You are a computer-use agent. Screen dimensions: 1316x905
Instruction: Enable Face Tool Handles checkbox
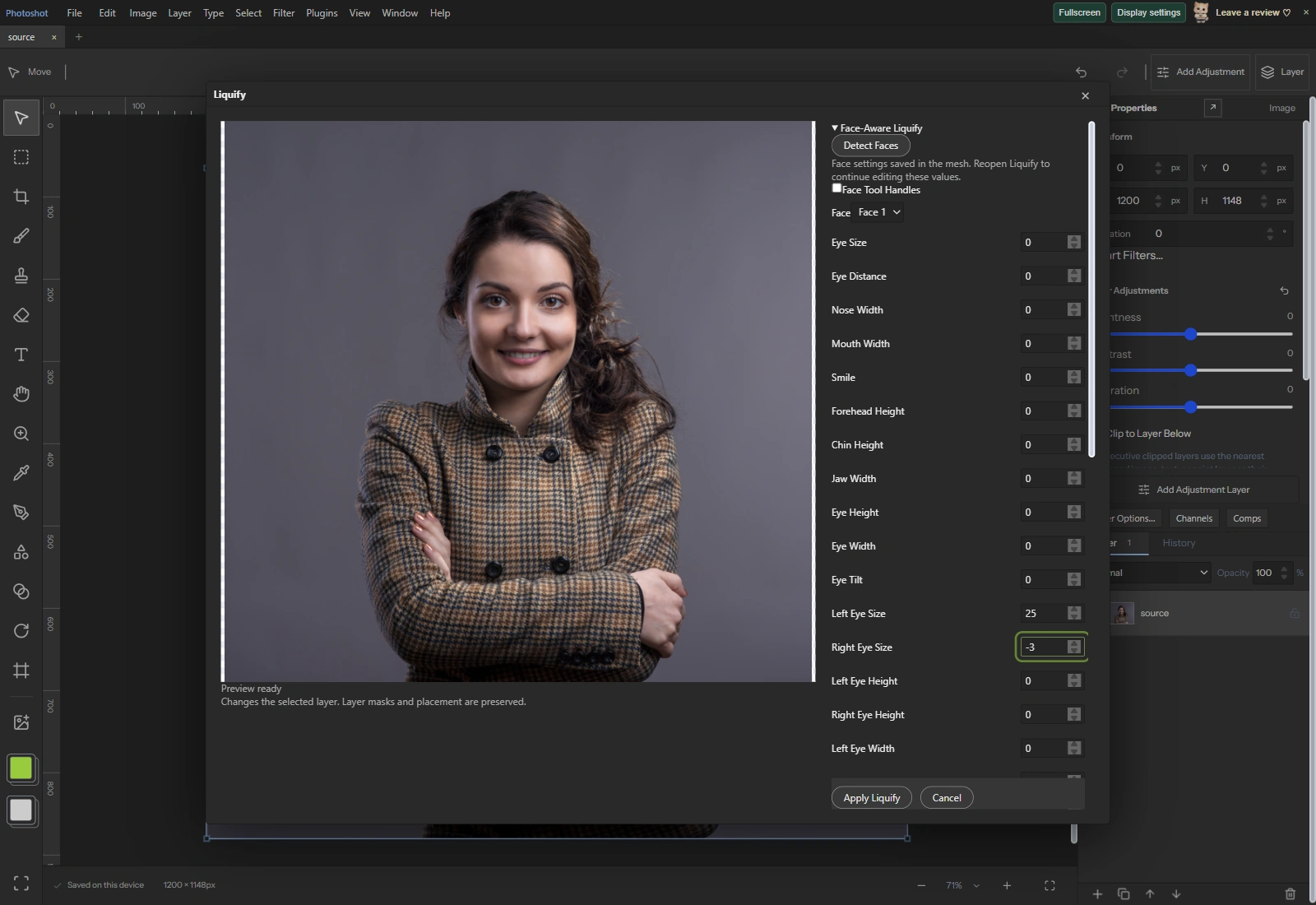(836, 188)
